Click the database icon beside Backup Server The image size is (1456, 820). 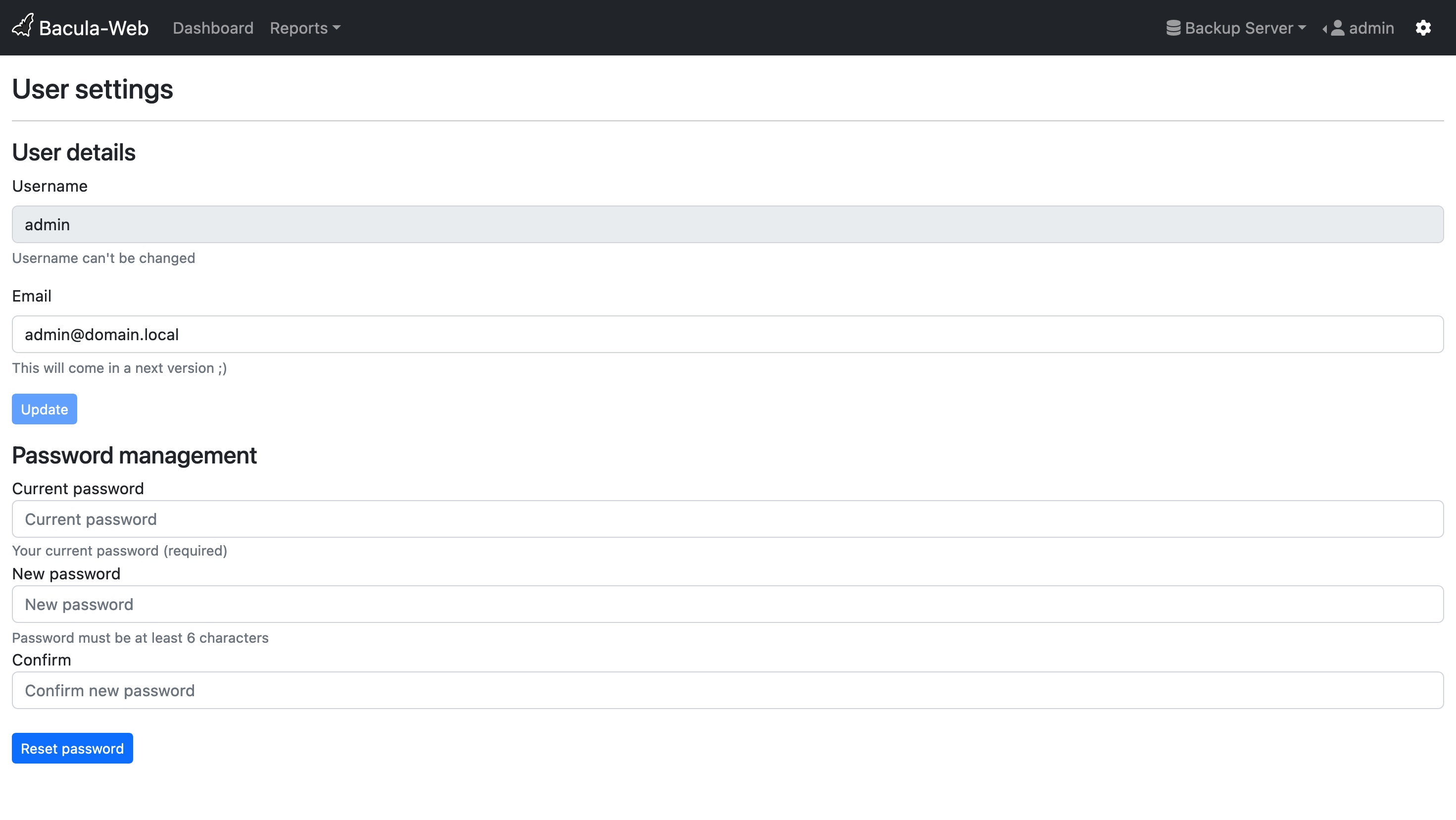(x=1173, y=28)
